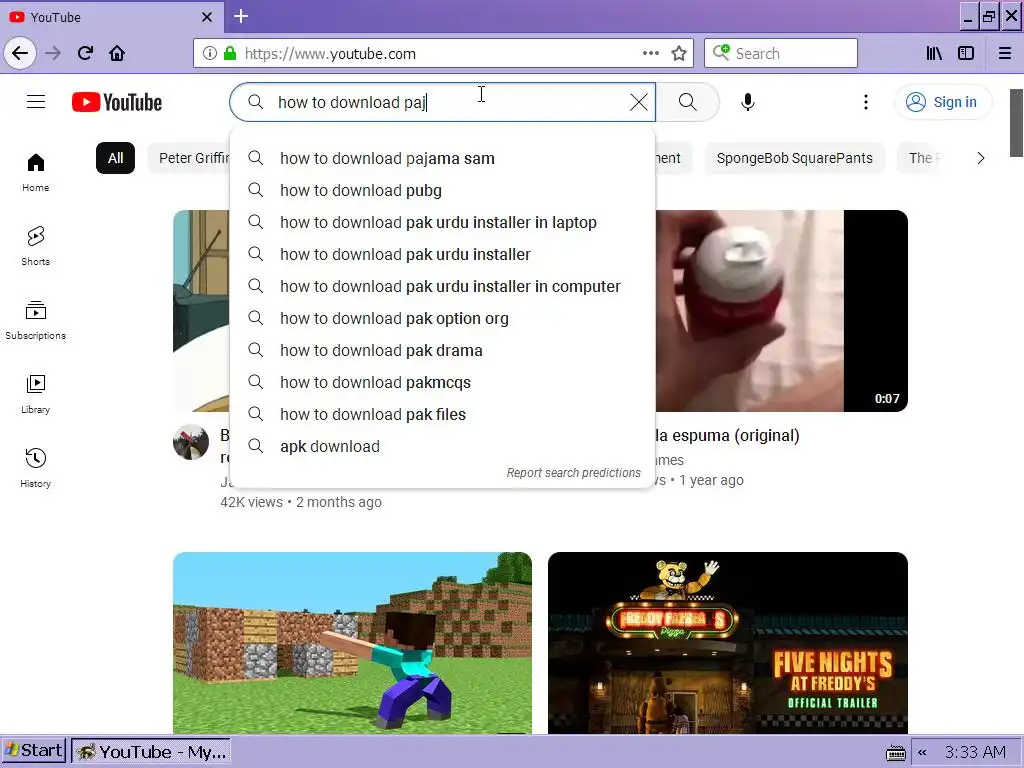Open a new browser tab
1024x768 pixels.
tap(241, 16)
